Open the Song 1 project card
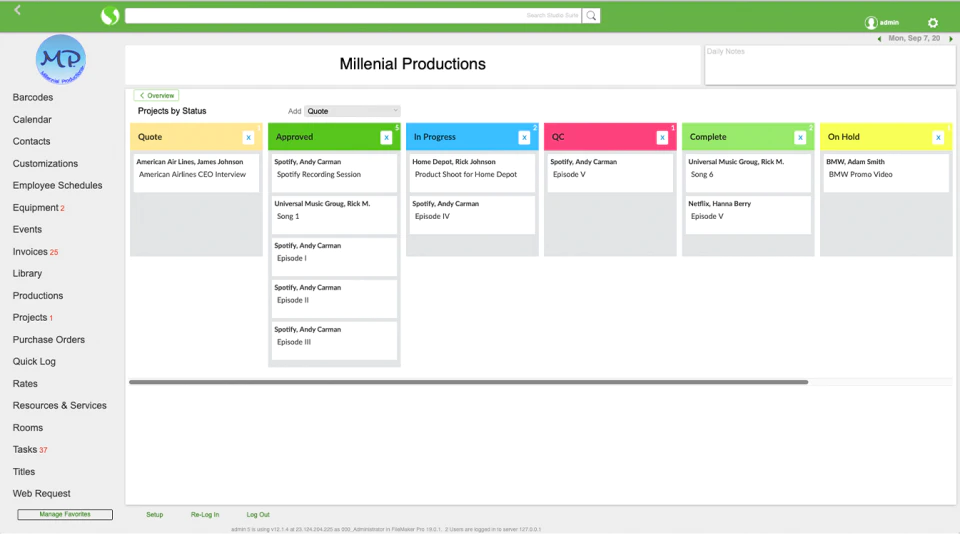Viewport: 960px width, 535px height. (x=334, y=215)
